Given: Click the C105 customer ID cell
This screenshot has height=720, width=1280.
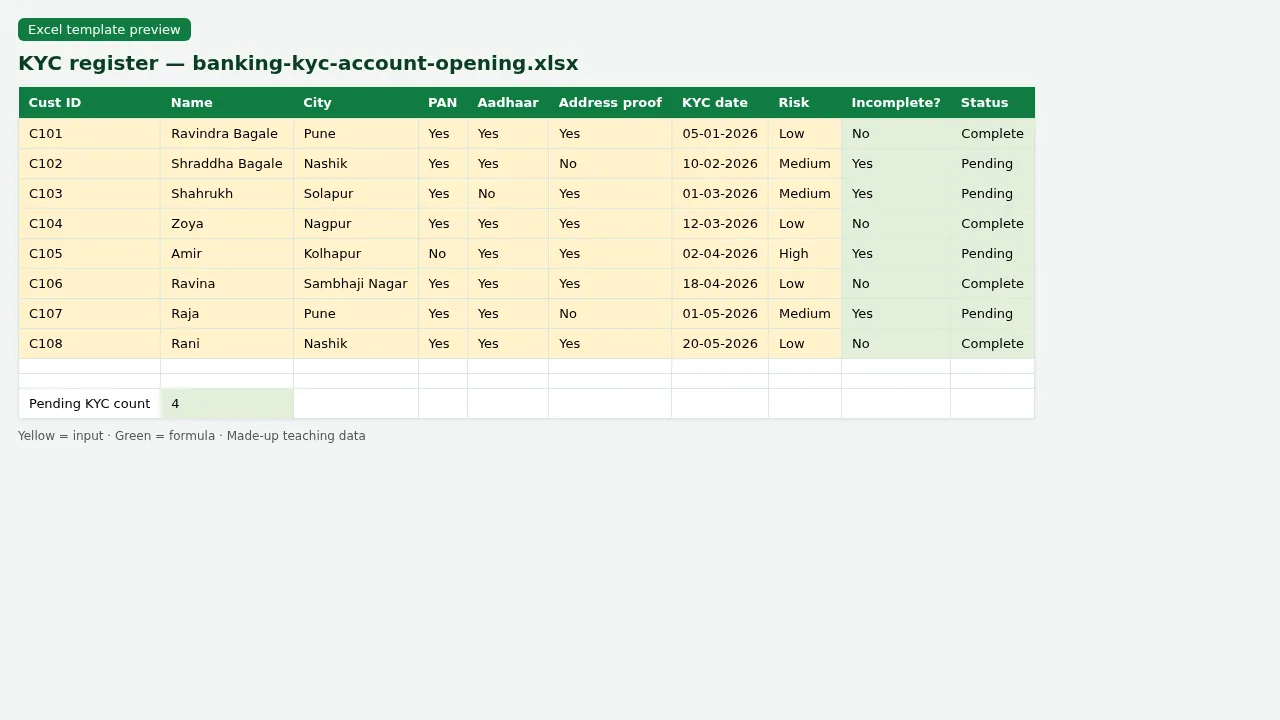Looking at the screenshot, I should click(90, 254).
